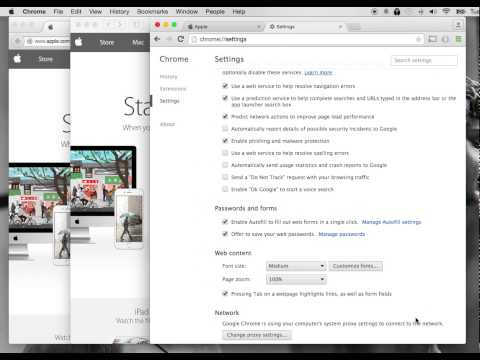Image resolution: width=480 pixels, height=360 pixels.
Task: Toggle prediction service for searches and URLs
Action: point(225,98)
